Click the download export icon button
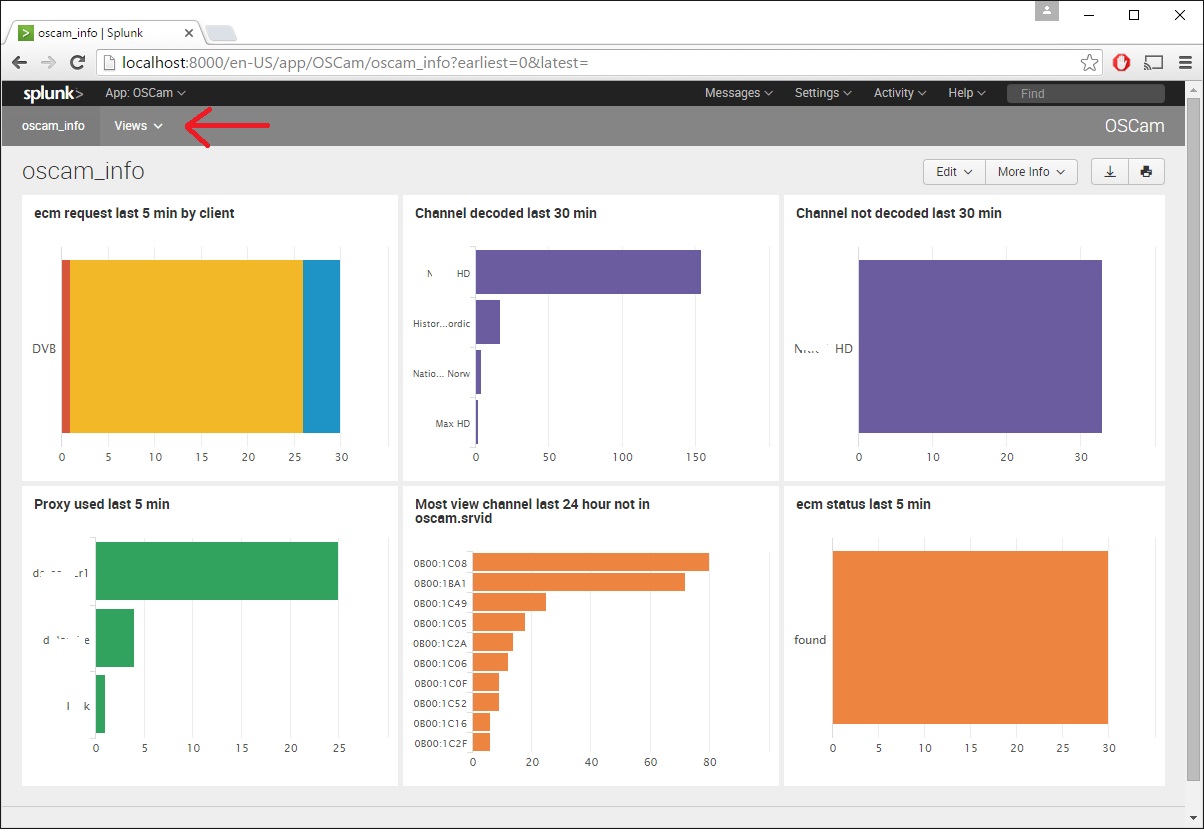This screenshot has height=829, width=1204. pyautogui.click(x=1110, y=172)
